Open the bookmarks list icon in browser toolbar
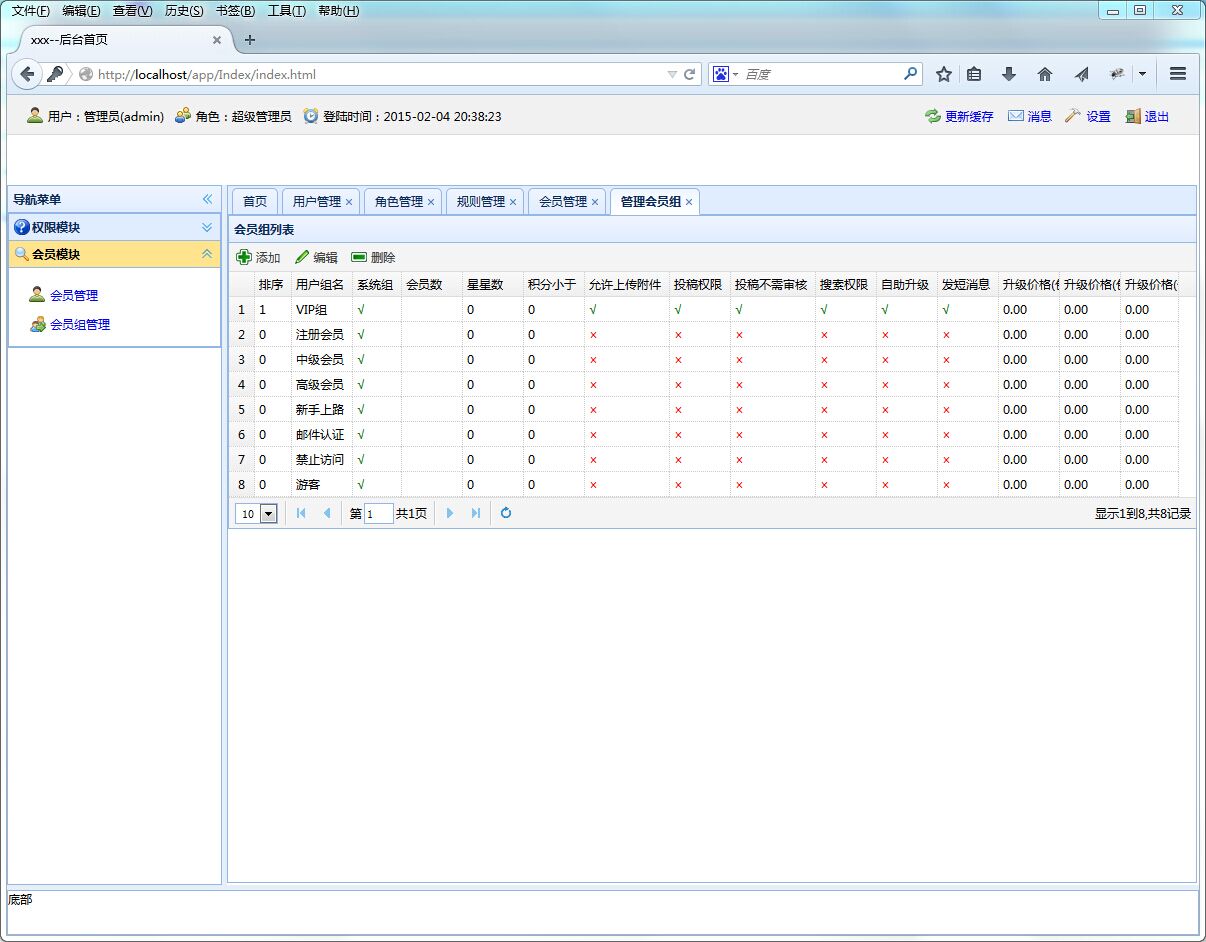Screen dimensions: 1206x942 pos(974,74)
